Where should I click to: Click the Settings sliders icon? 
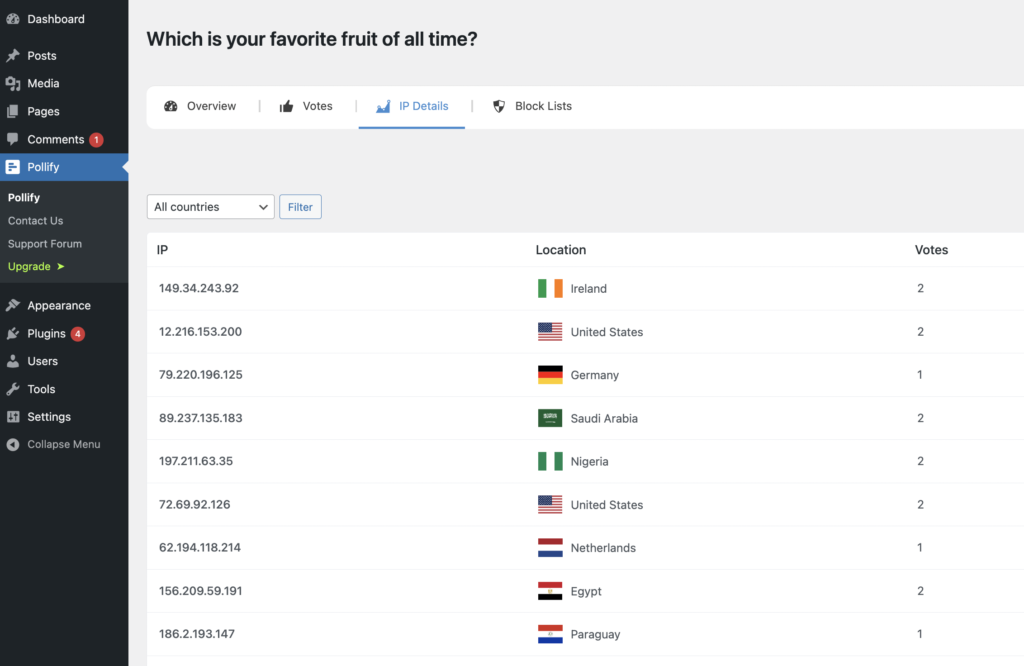(x=13, y=417)
